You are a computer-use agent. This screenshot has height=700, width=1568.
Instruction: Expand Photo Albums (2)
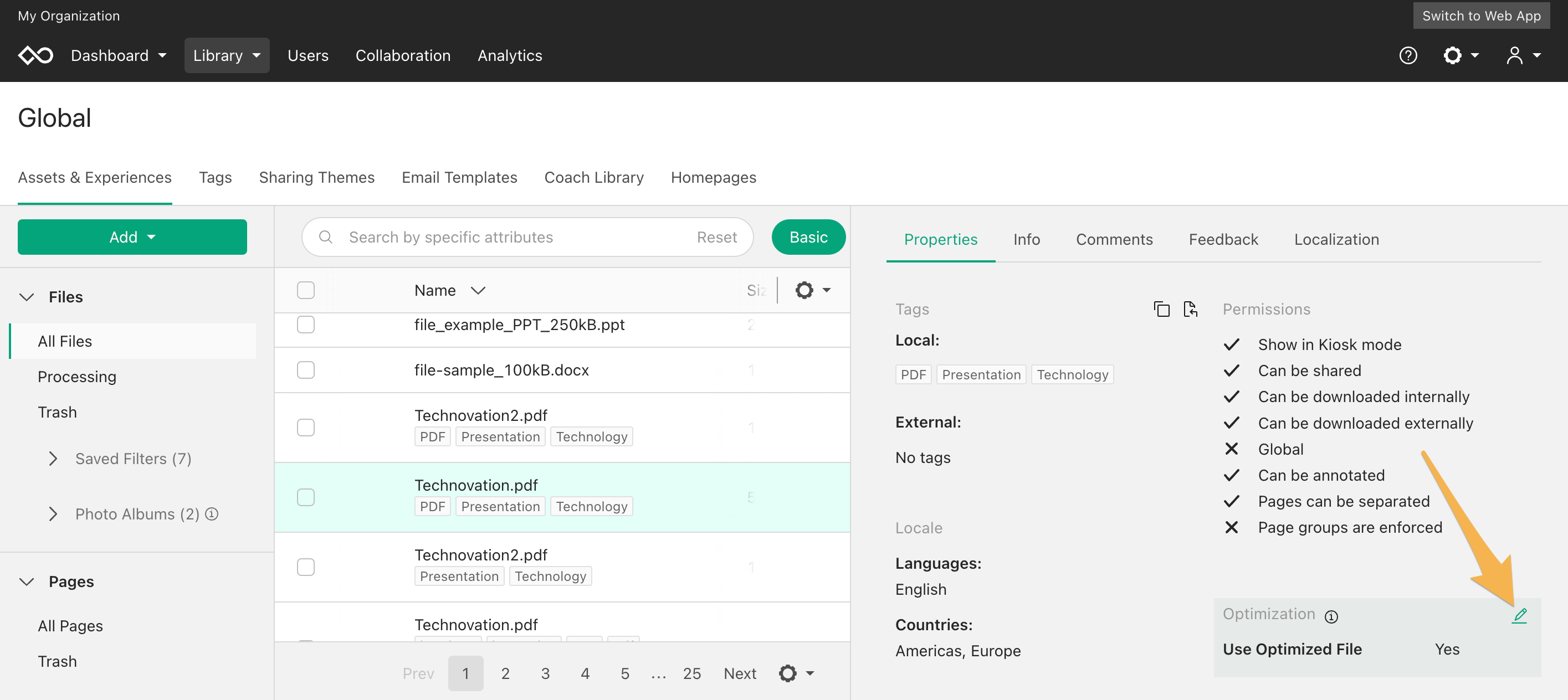tap(53, 514)
